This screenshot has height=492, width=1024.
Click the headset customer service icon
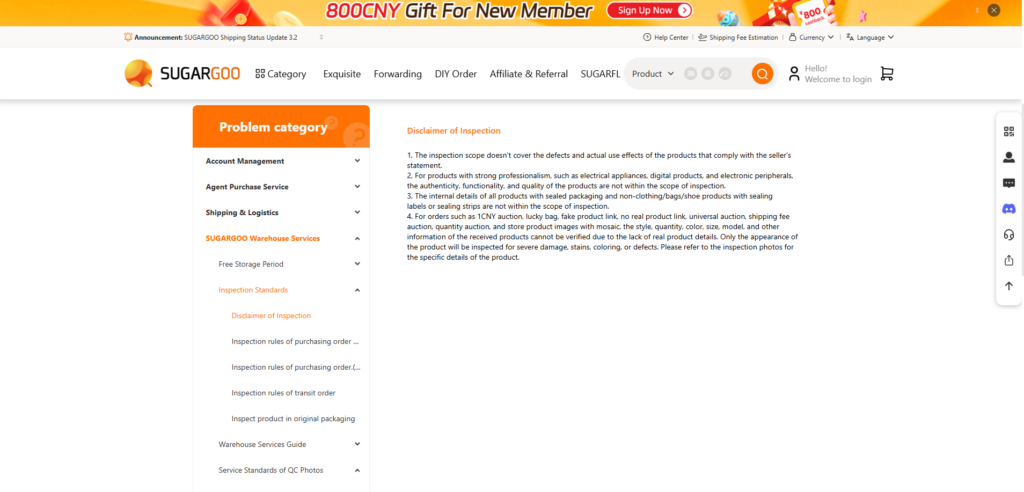[1008, 235]
